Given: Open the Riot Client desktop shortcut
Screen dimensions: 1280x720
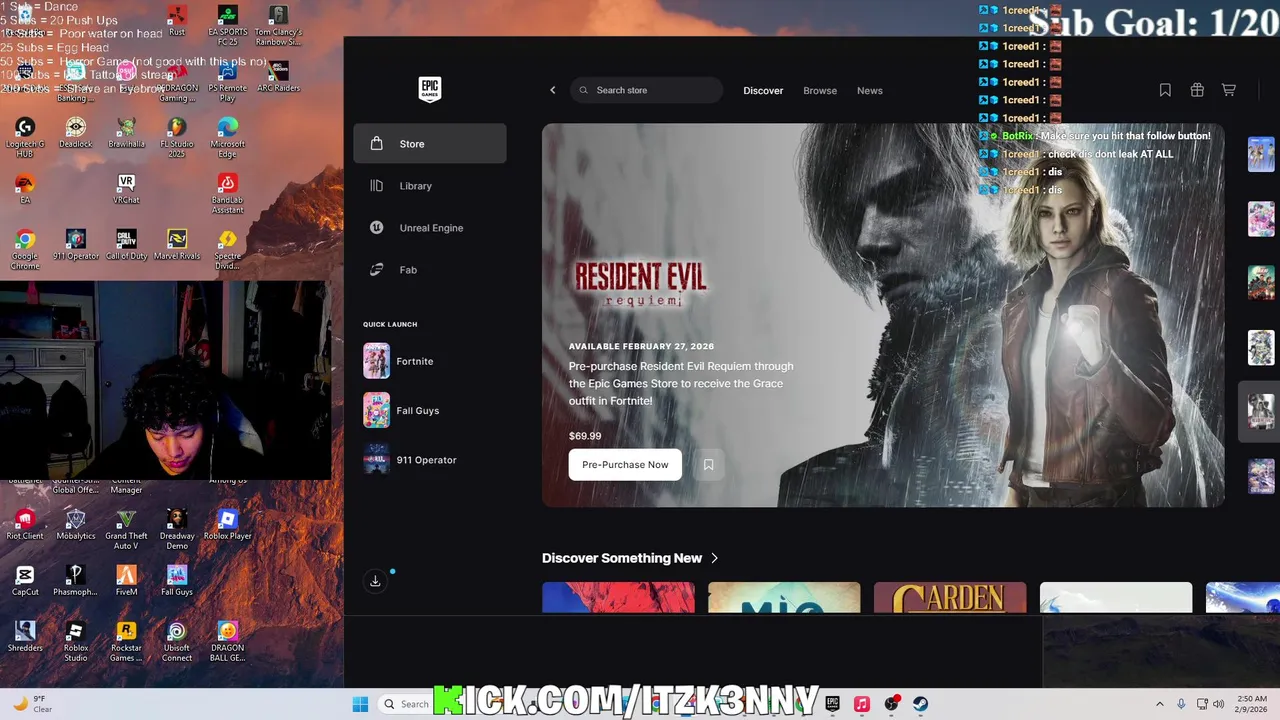Looking at the screenshot, I should 25,525.
